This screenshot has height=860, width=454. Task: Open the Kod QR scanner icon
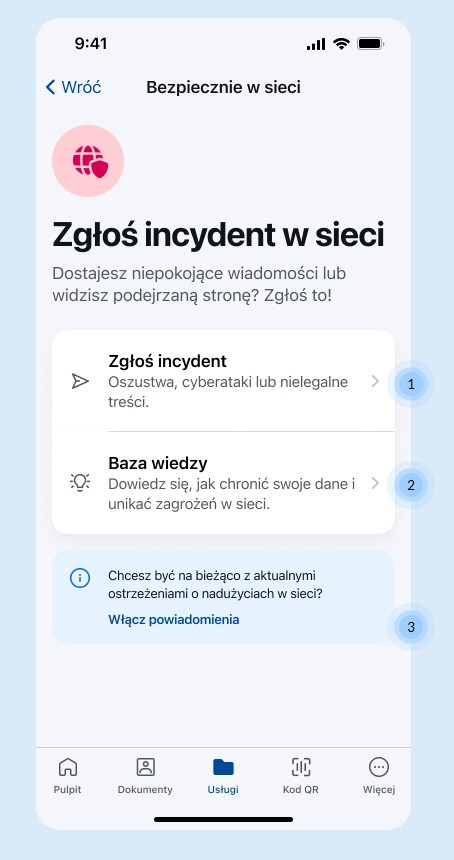pos(300,767)
